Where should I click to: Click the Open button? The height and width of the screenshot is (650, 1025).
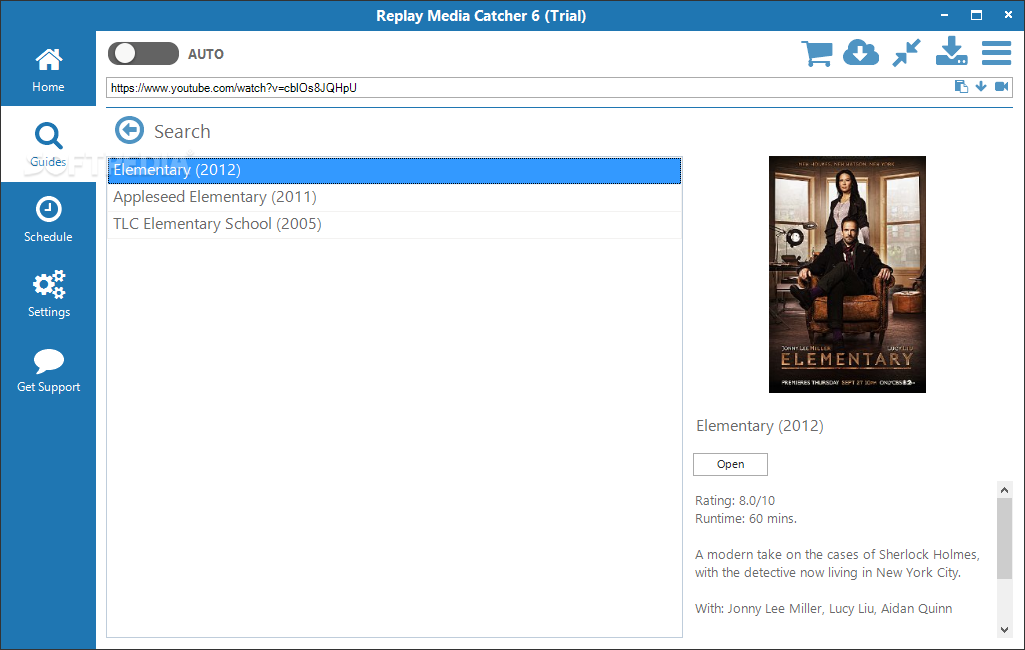click(x=730, y=464)
